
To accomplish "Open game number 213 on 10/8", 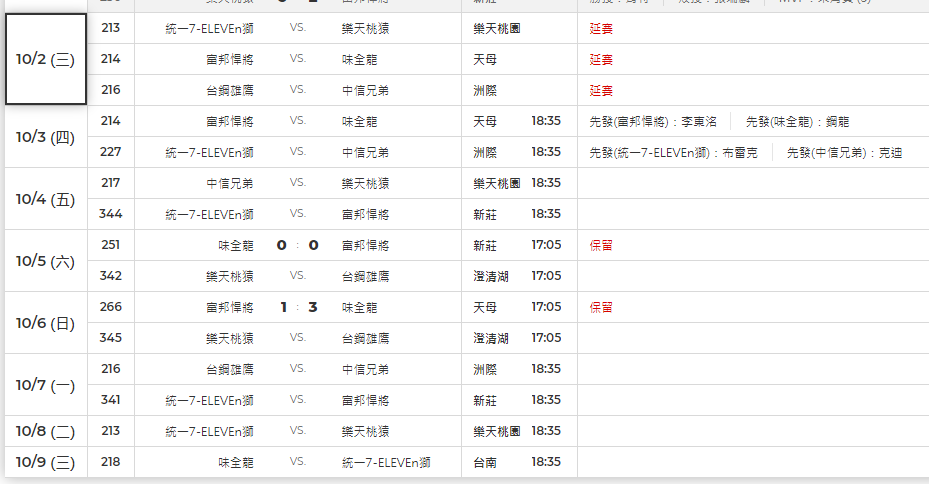I will click(111, 431).
